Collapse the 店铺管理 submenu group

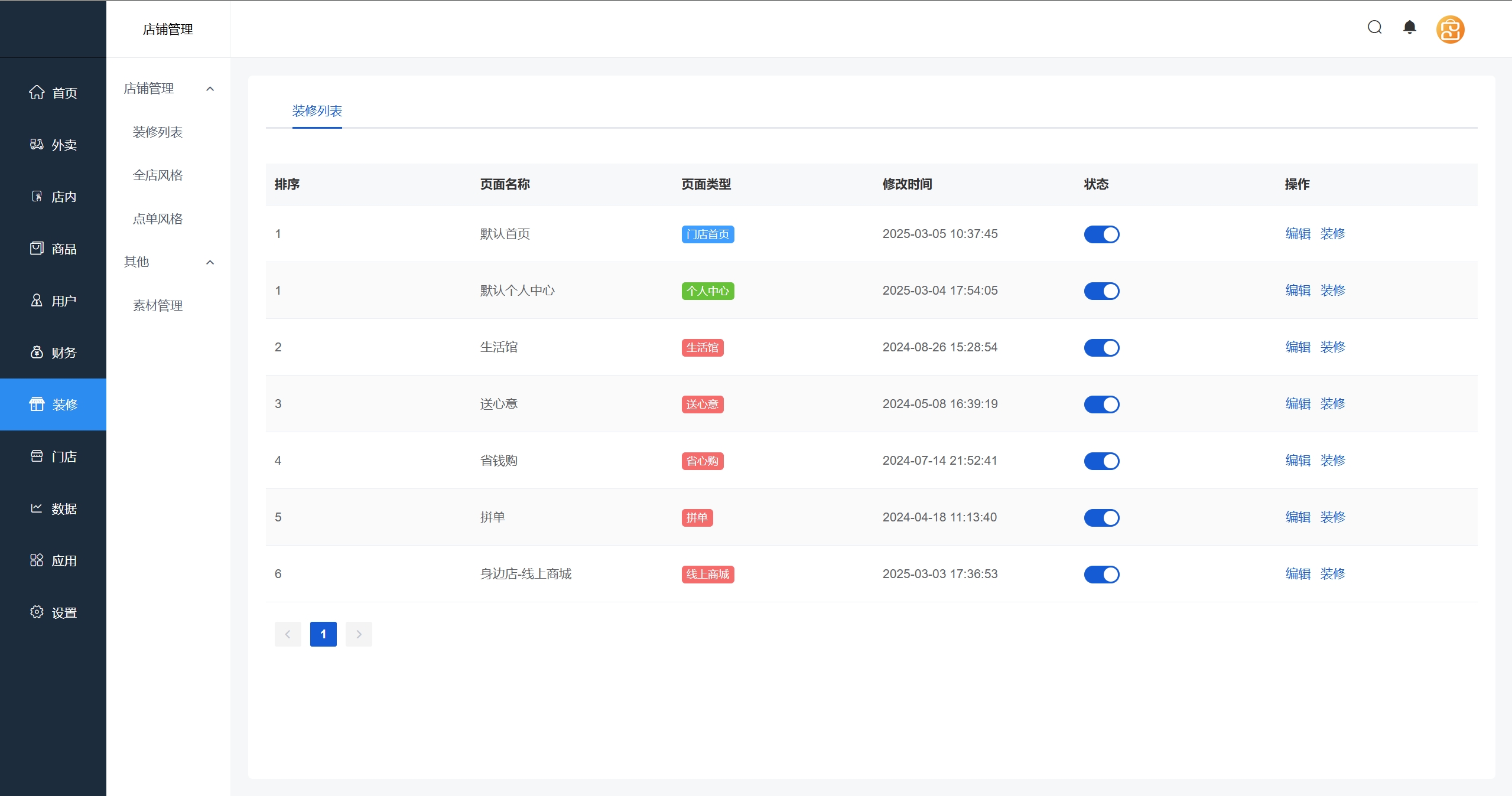210,89
